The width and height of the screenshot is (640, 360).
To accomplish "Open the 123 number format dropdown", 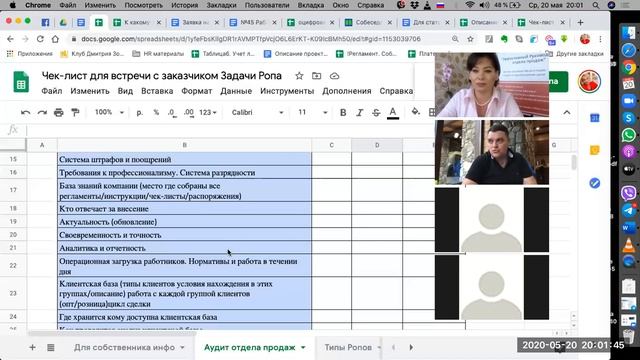I will point(208,112).
